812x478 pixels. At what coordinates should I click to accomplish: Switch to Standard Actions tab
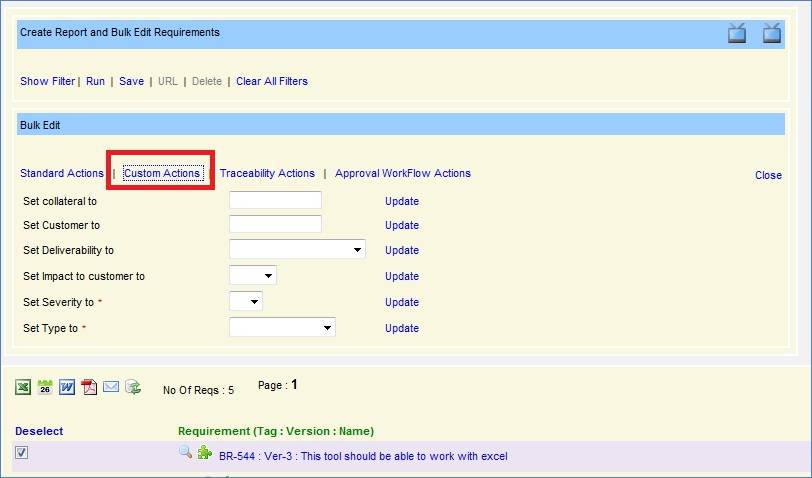pos(62,173)
